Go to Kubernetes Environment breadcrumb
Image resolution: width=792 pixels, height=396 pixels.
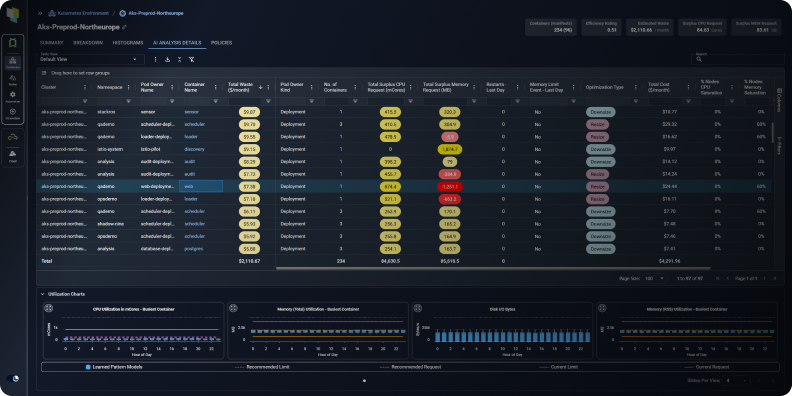click(82, 13)
